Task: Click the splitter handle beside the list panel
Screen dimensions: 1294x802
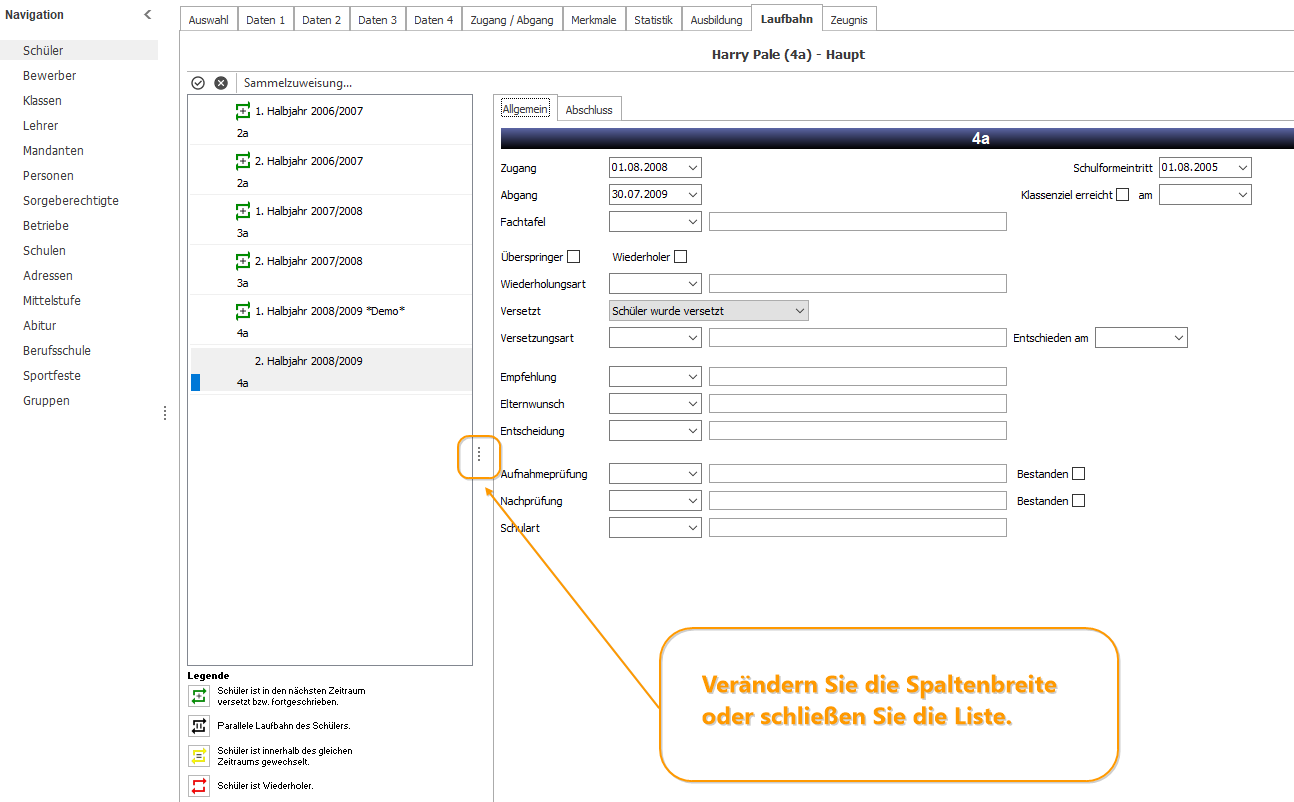Action: 478,454
